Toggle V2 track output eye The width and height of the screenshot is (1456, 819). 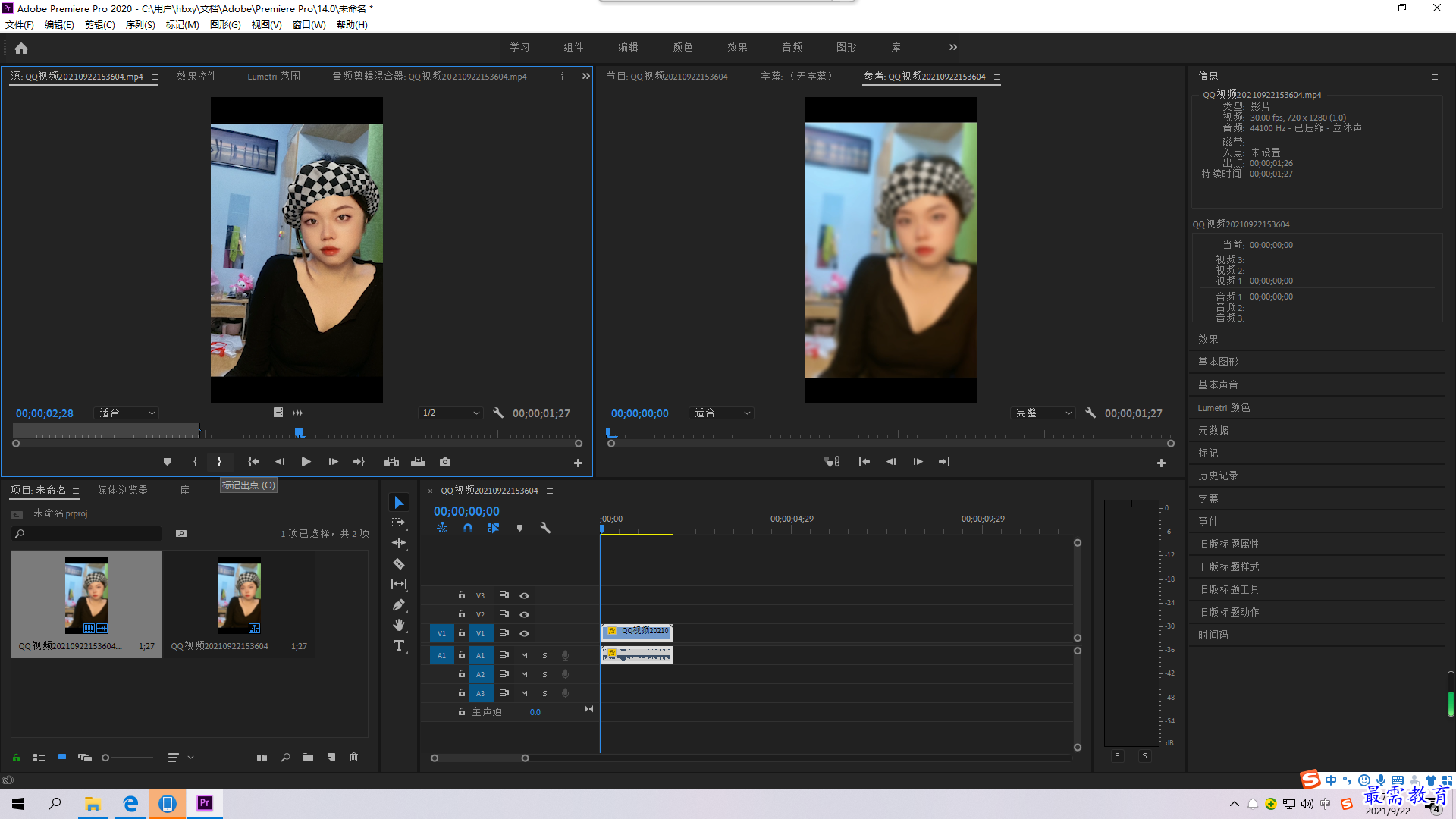pos(524,615)
